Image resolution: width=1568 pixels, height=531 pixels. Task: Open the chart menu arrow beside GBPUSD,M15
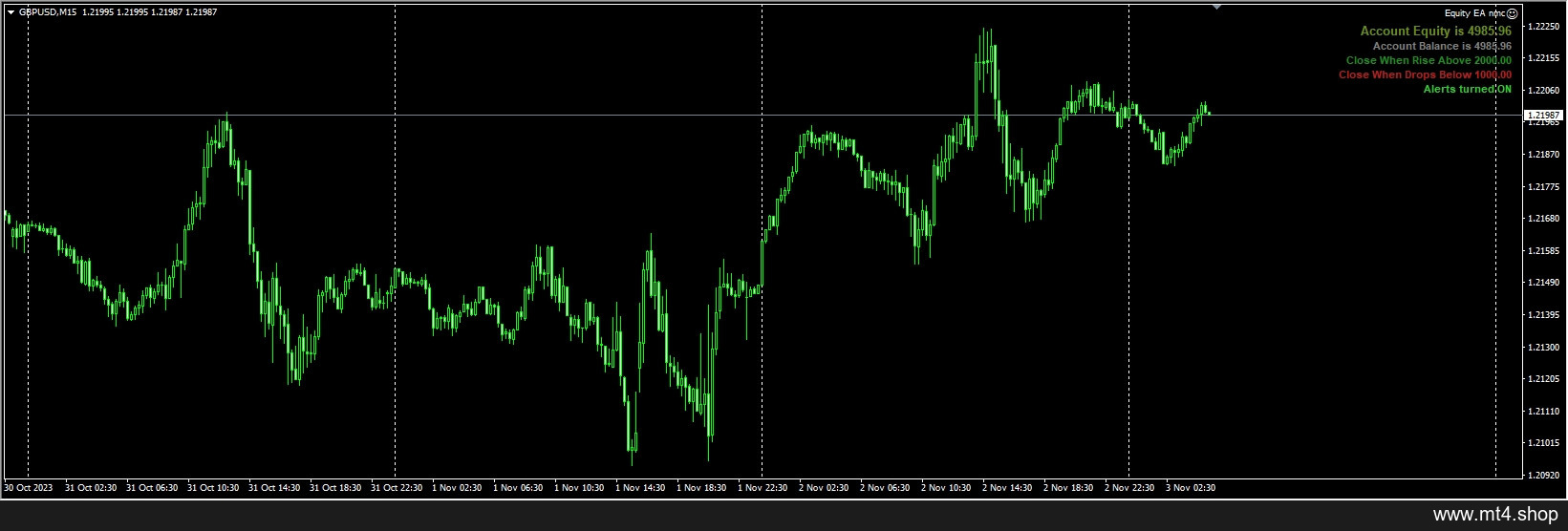(x=11, y=12)
